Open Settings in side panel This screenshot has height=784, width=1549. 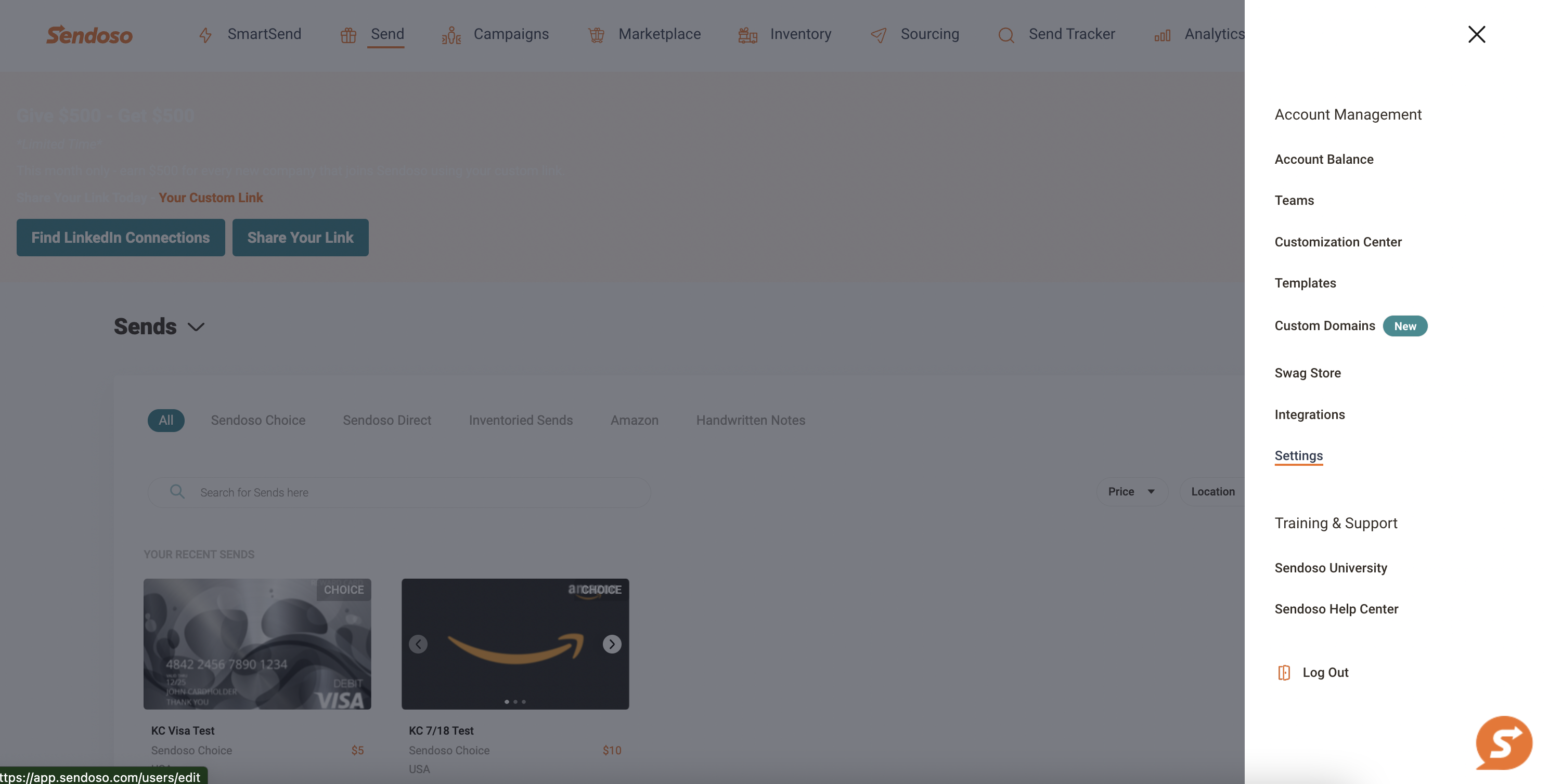click(1298, 456)
